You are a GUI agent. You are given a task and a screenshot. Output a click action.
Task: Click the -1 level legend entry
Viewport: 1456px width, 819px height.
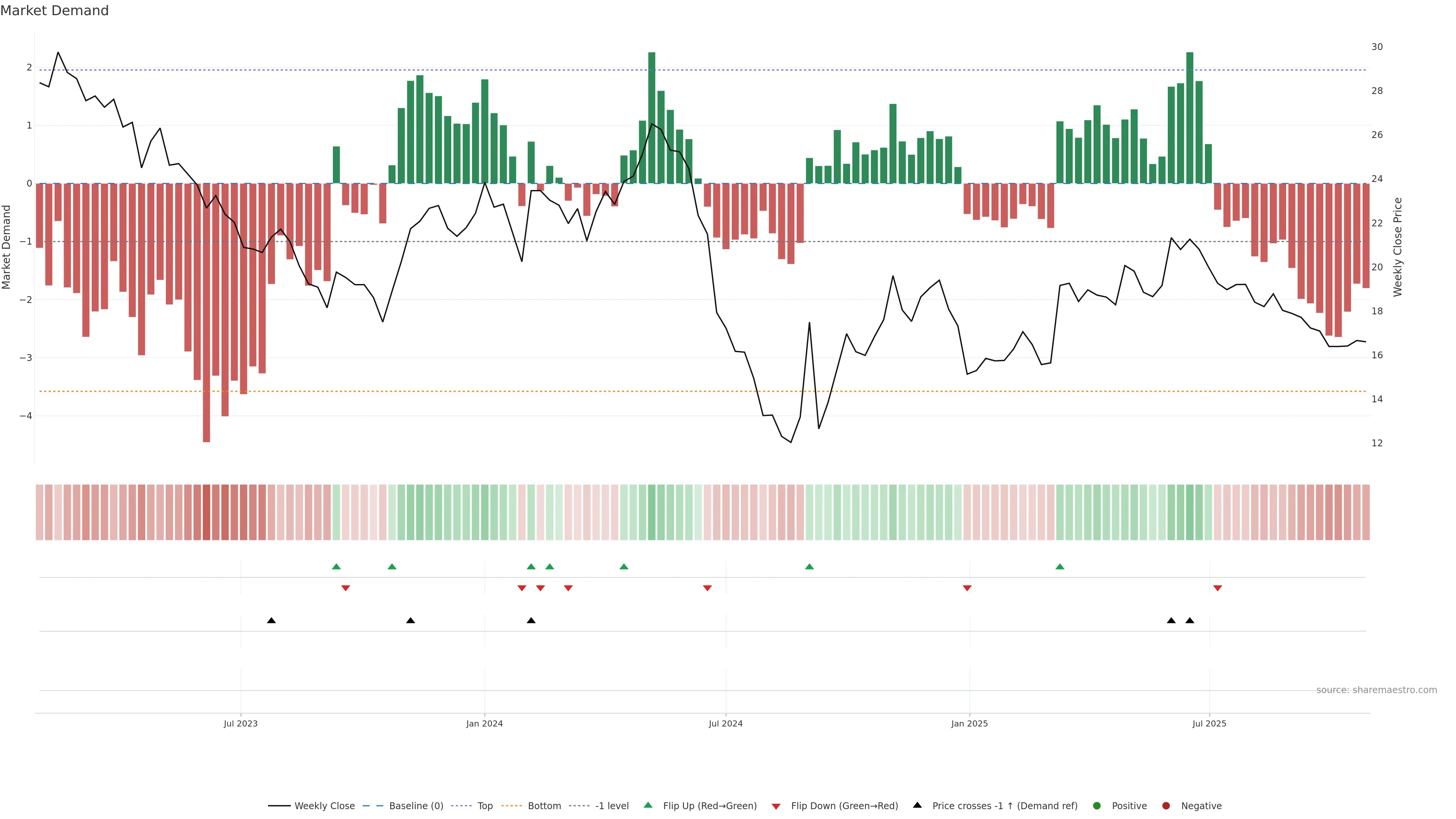[612, 805]
